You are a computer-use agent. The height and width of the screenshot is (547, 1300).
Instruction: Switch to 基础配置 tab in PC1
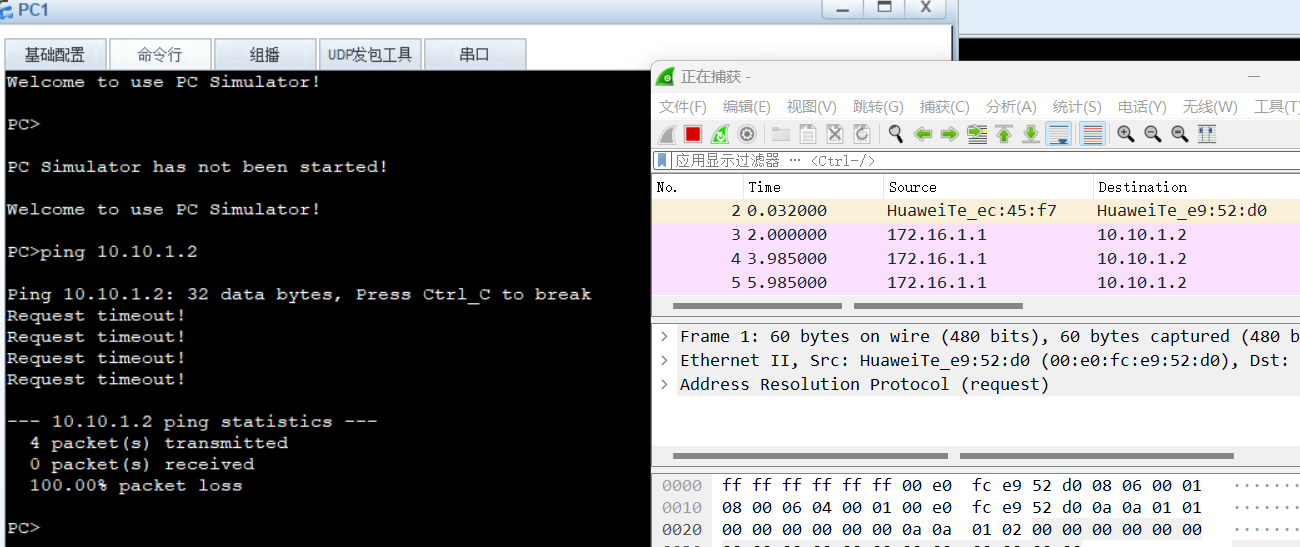coord(54,55)
